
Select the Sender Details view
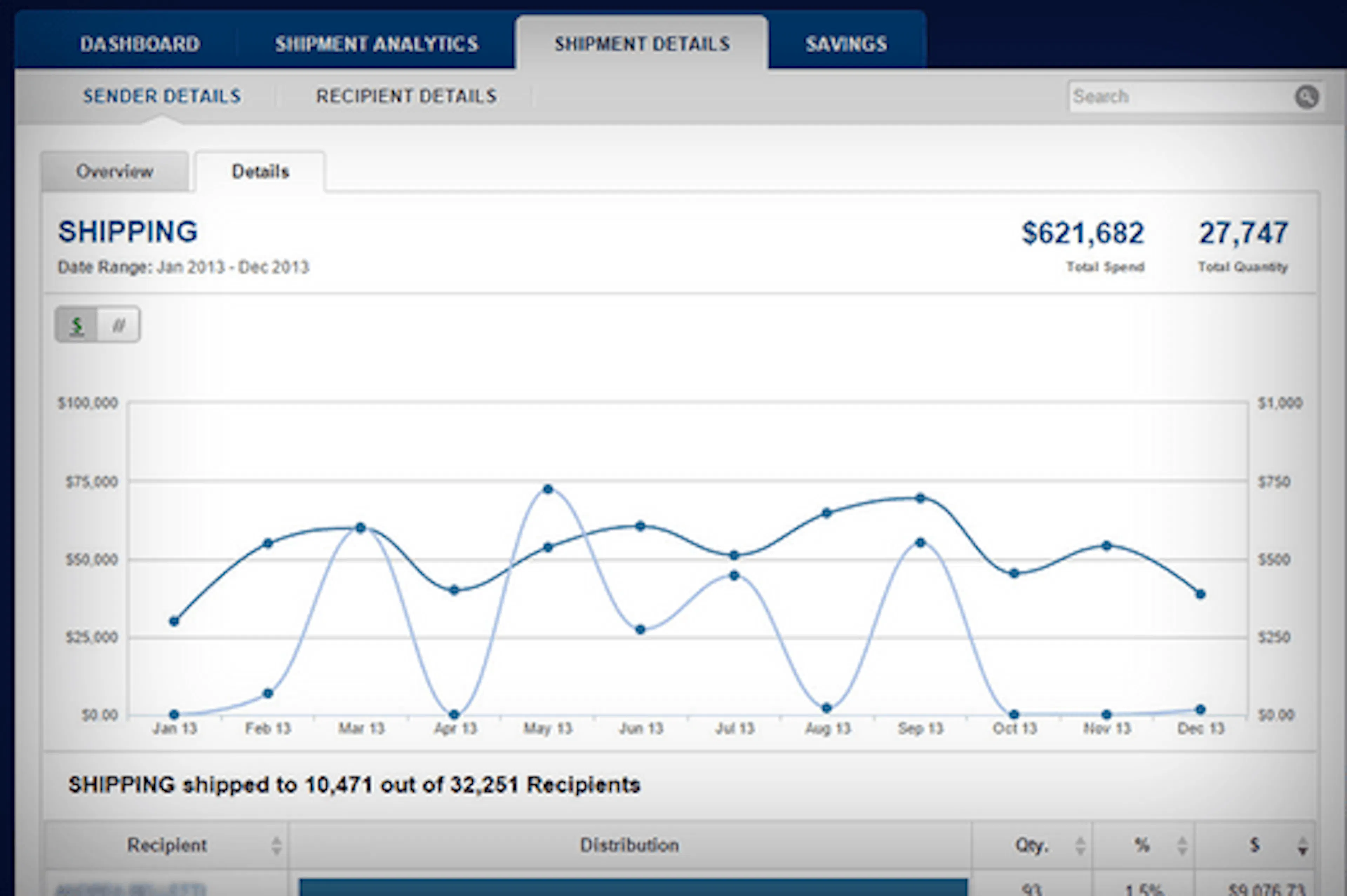point(162,96)
